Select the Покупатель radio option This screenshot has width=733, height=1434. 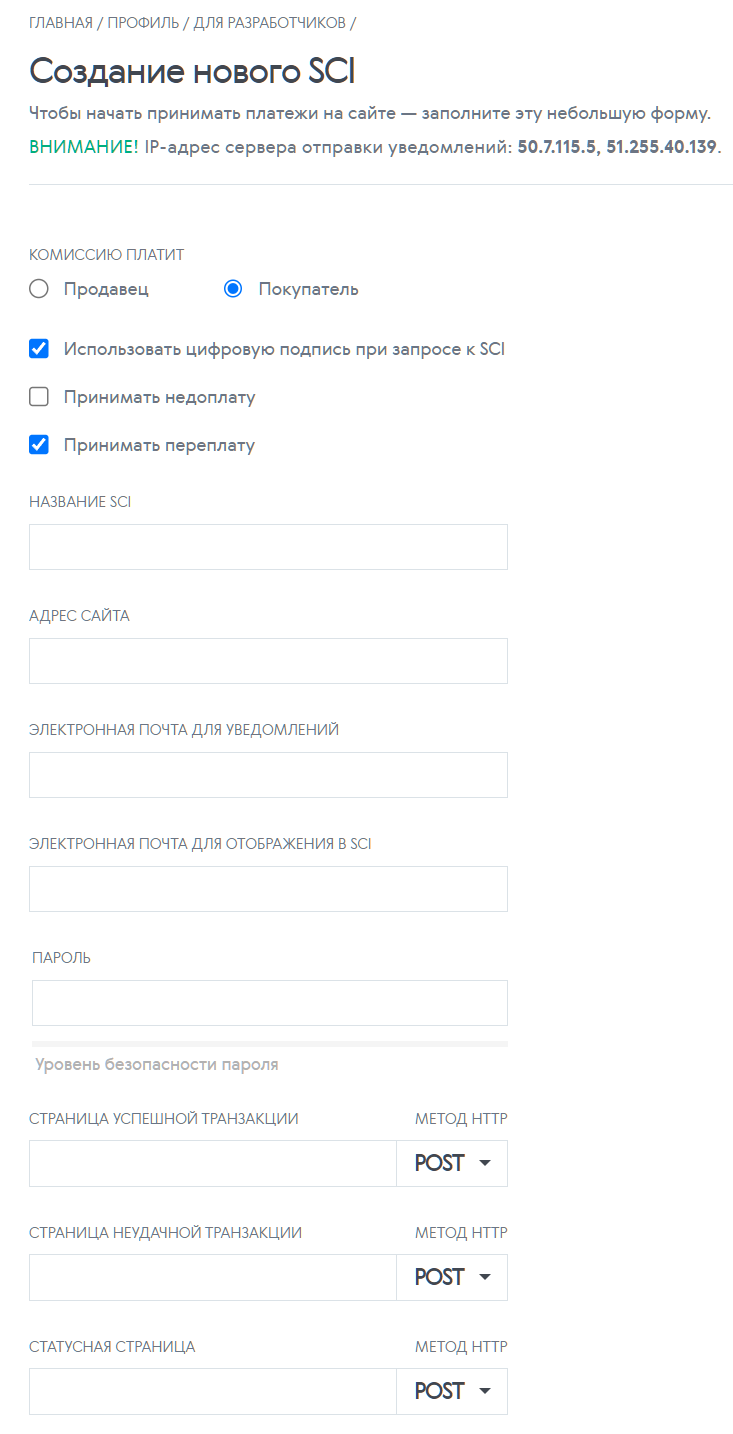[233, 289]
